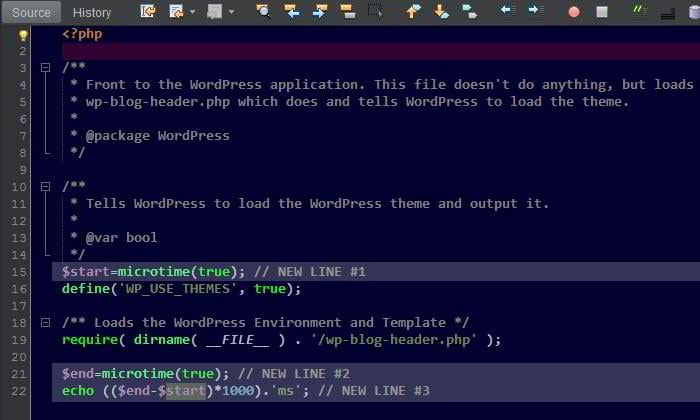
Task: Jump to Previous Bookmark icon
Action: [x=413, y=12]
